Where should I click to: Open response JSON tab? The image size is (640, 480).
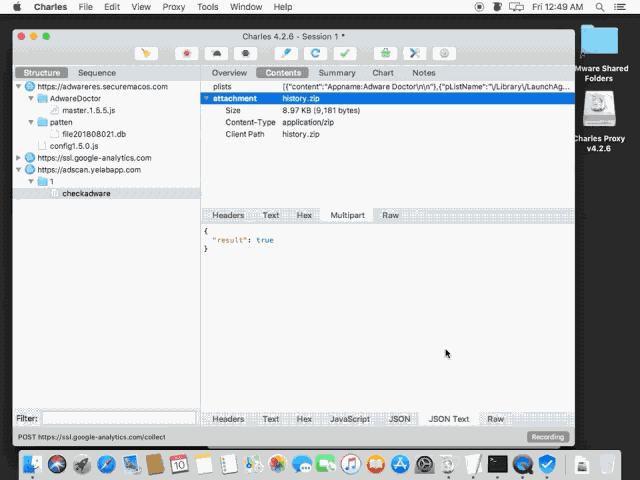(399, 419)
